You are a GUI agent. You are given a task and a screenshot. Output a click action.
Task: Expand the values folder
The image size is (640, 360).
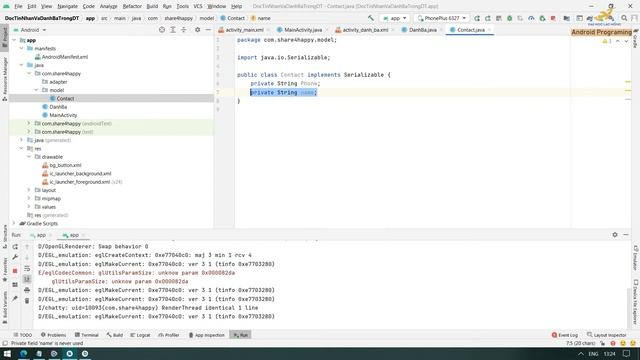(29, 207)
